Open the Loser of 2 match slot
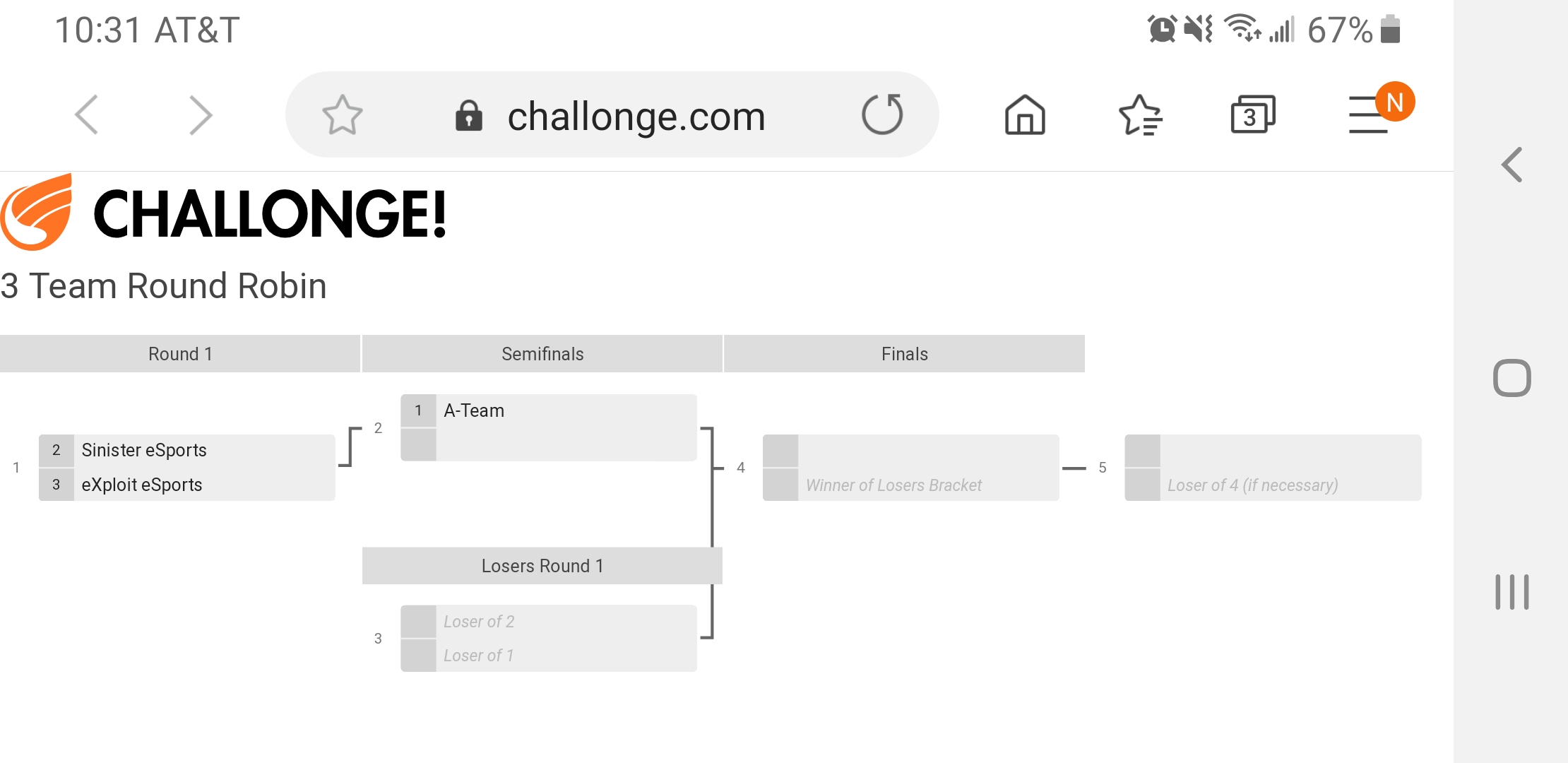 549,622
